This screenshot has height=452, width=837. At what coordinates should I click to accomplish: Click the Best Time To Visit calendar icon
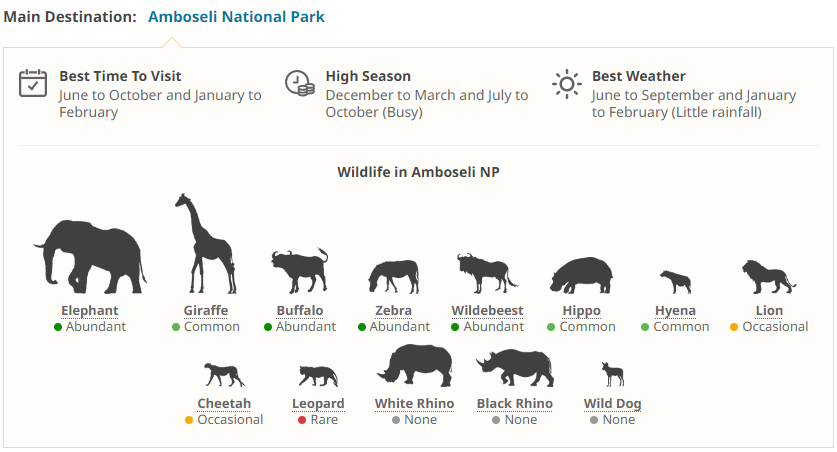coord(33,83)
